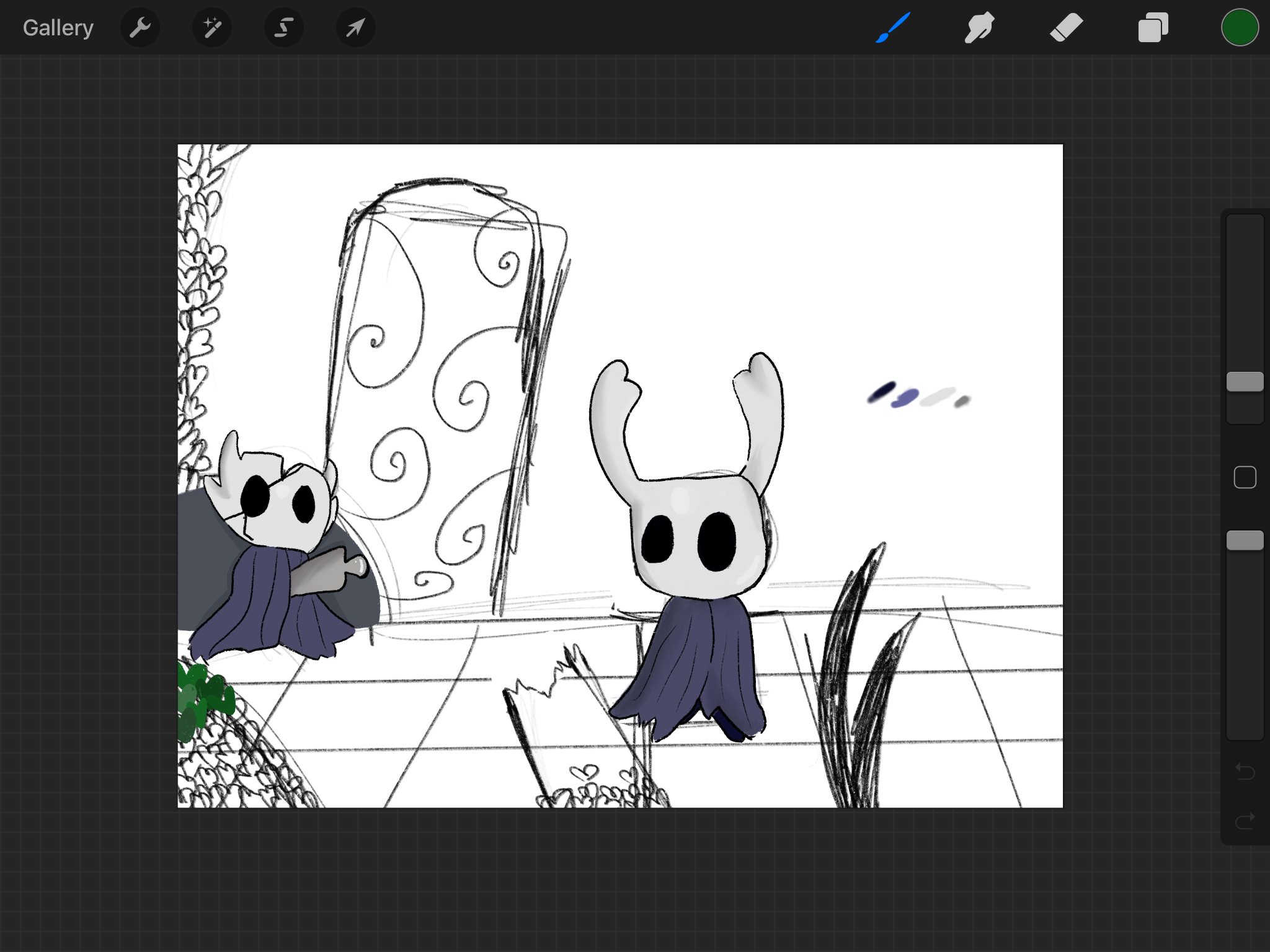Select the Eraser tool
The height and width of the screenshot is (952, 1270).
pyautogui.click(x=1066, y=28)
